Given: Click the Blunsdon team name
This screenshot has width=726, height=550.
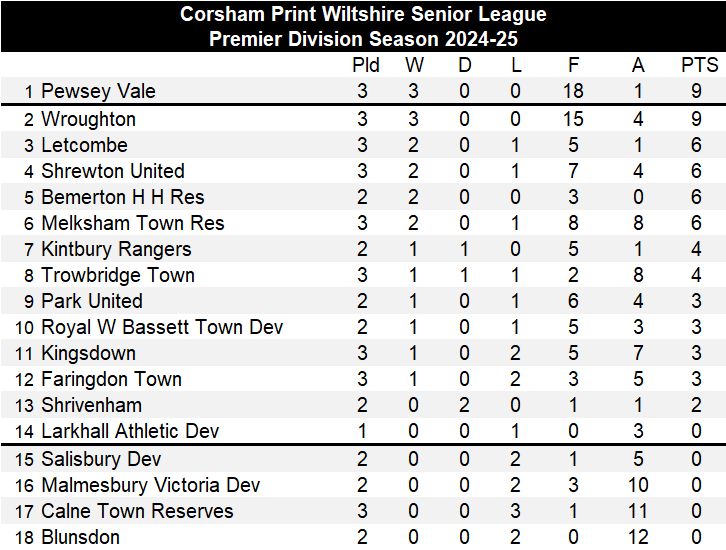Looking at the screenshot, I should (x=80, y=537).
